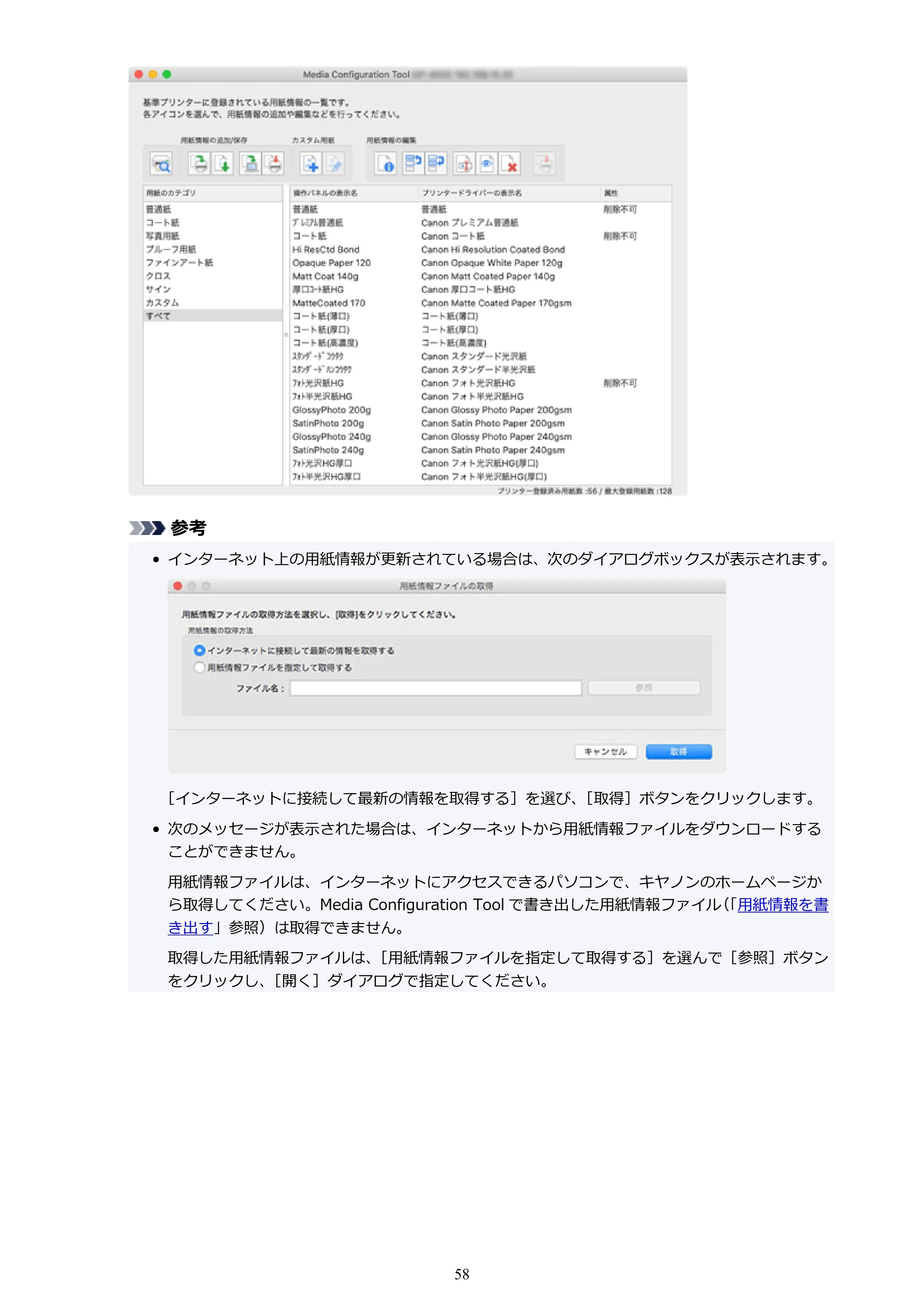Click the rename paper icon
Image resolution: width=924 pixels, height=1307 pixels.
pos(464,164)
